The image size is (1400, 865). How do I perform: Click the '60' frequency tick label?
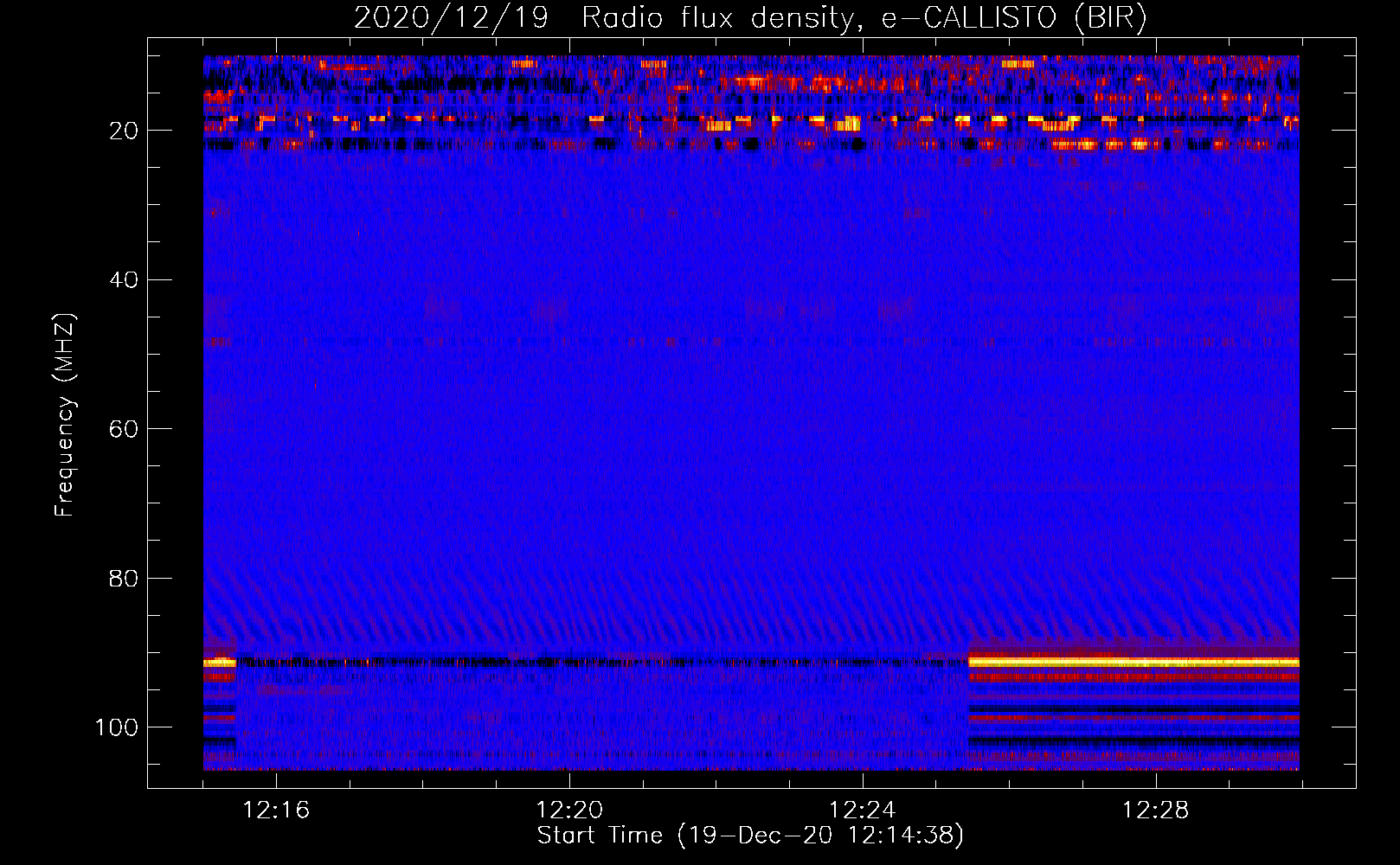pyautogui.click(x=124, y=429)
